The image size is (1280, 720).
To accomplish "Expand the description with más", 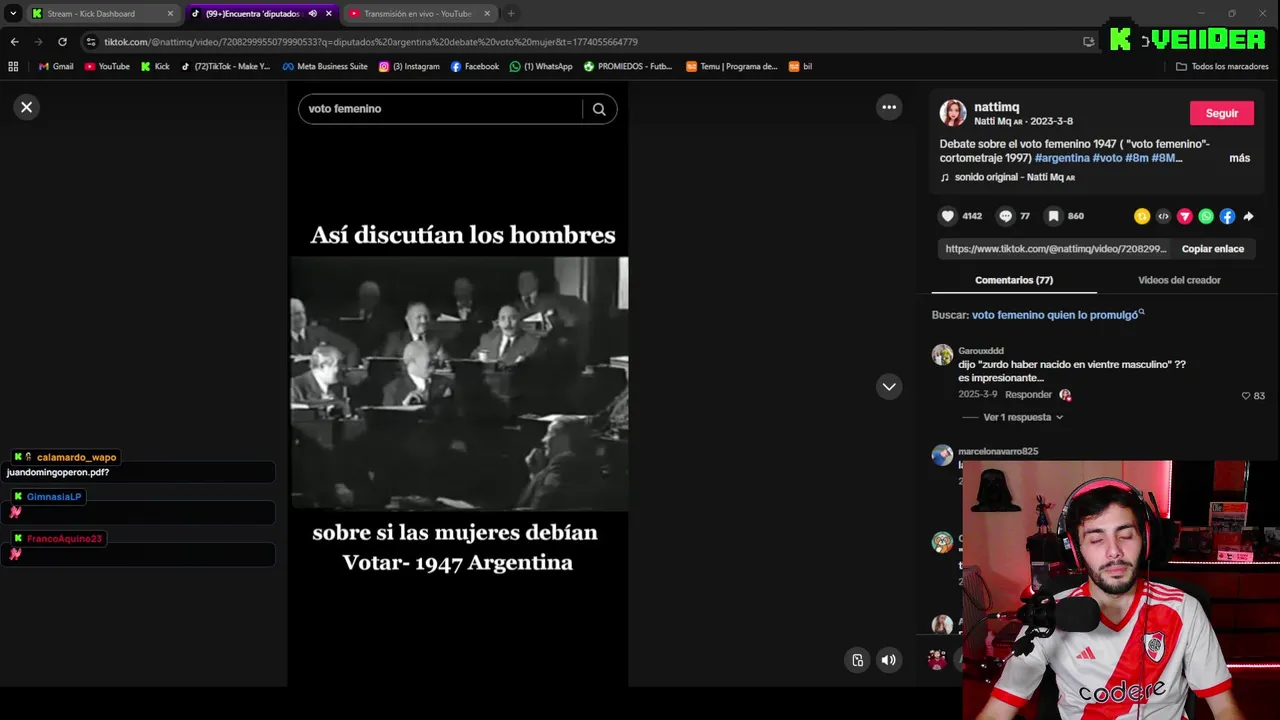I will point(1239,158).
